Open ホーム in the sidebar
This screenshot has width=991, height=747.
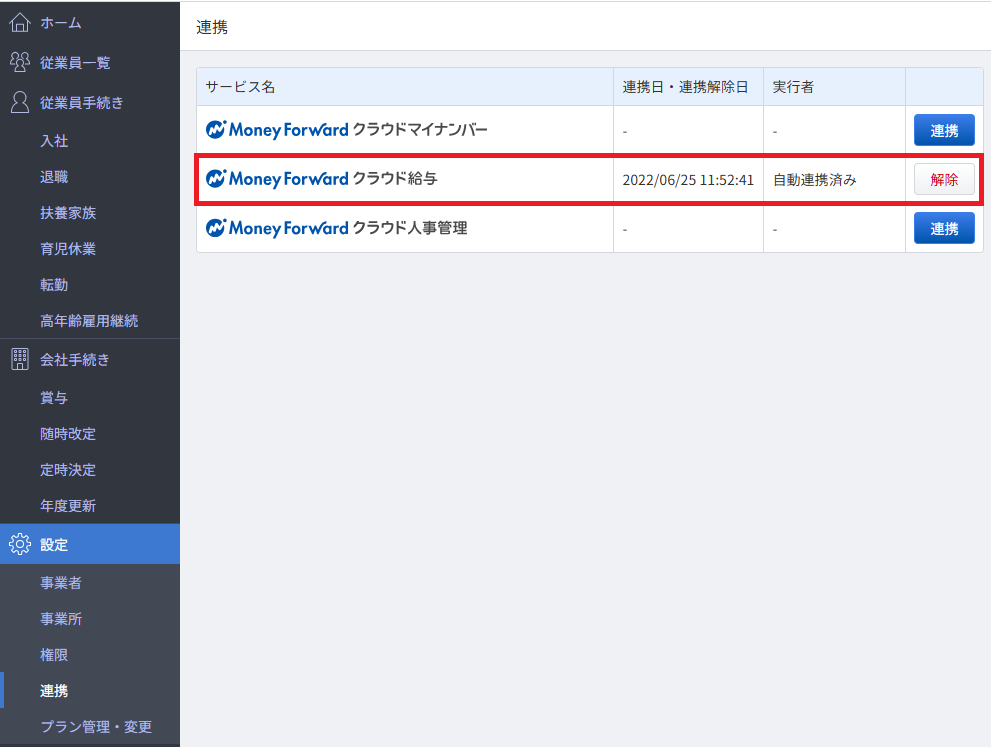click(x=61, y=23)
